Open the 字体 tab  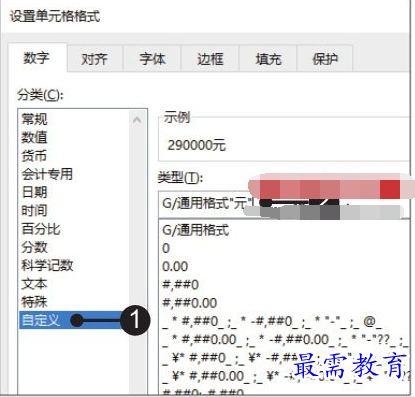click(x=152, y=59)
